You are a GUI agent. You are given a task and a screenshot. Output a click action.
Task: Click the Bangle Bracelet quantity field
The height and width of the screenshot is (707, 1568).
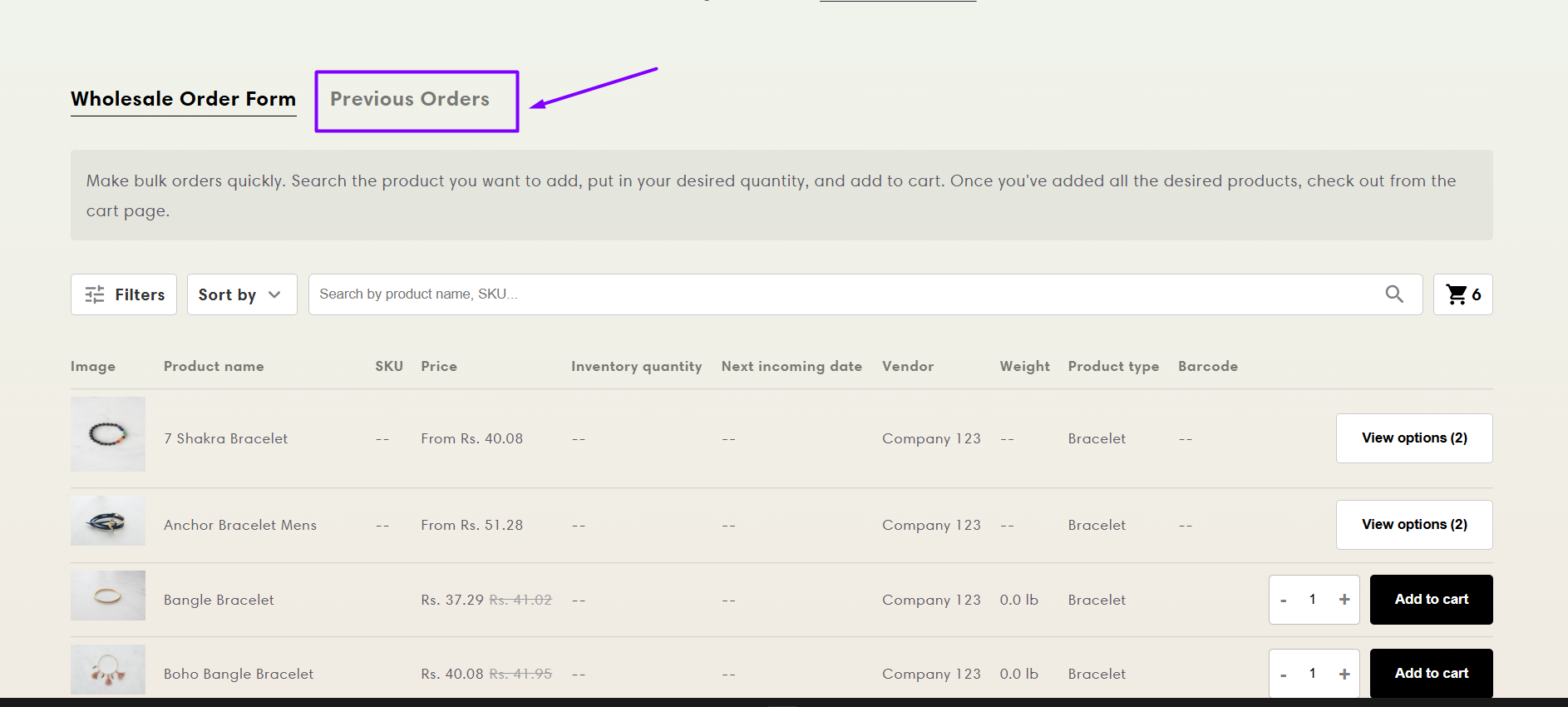(1313, 600)
